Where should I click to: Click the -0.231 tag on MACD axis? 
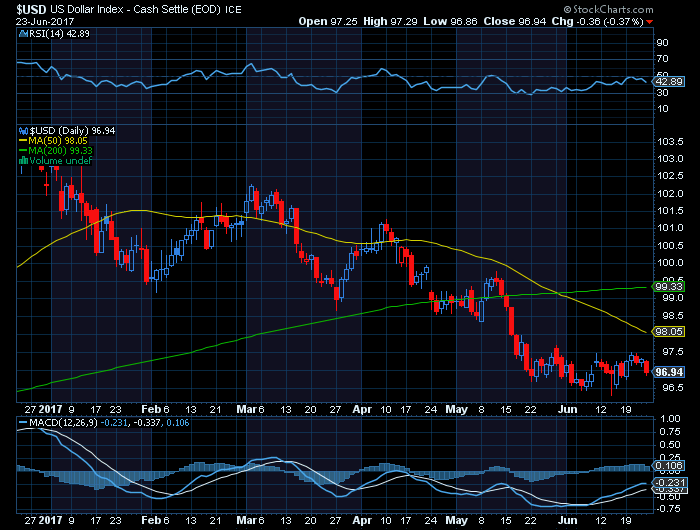[668, 483]
